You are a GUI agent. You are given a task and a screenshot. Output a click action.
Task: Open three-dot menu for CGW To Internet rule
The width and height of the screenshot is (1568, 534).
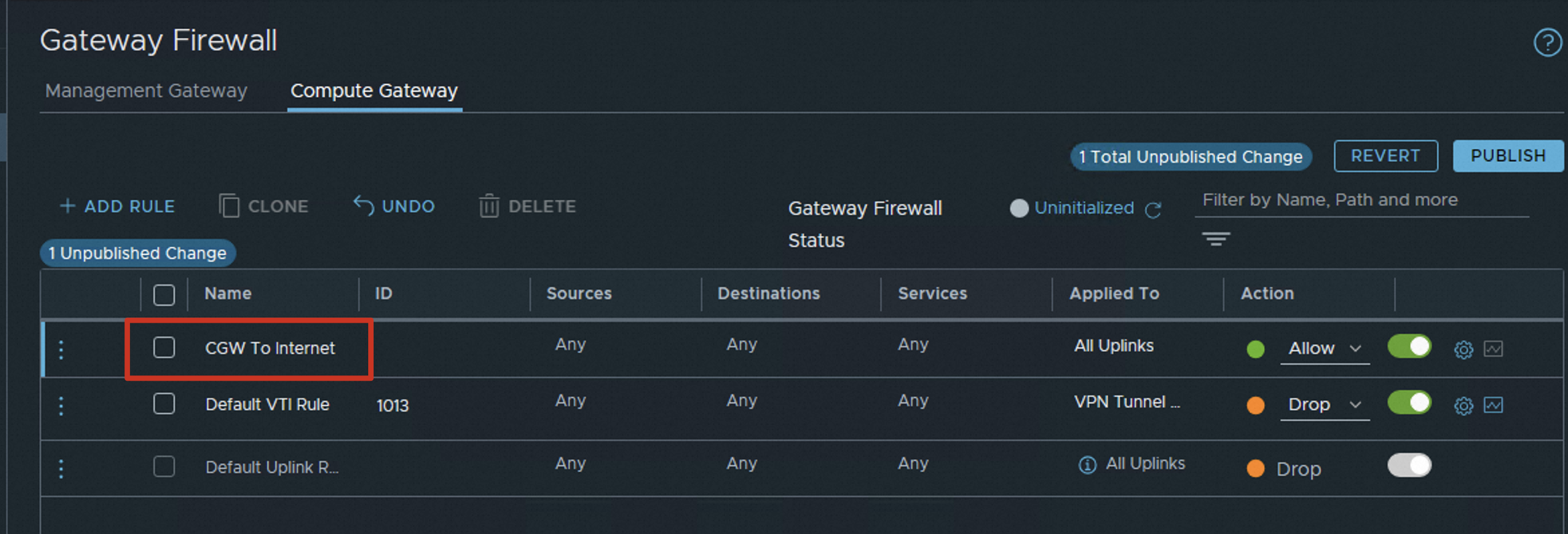click(x=61, y=349)
